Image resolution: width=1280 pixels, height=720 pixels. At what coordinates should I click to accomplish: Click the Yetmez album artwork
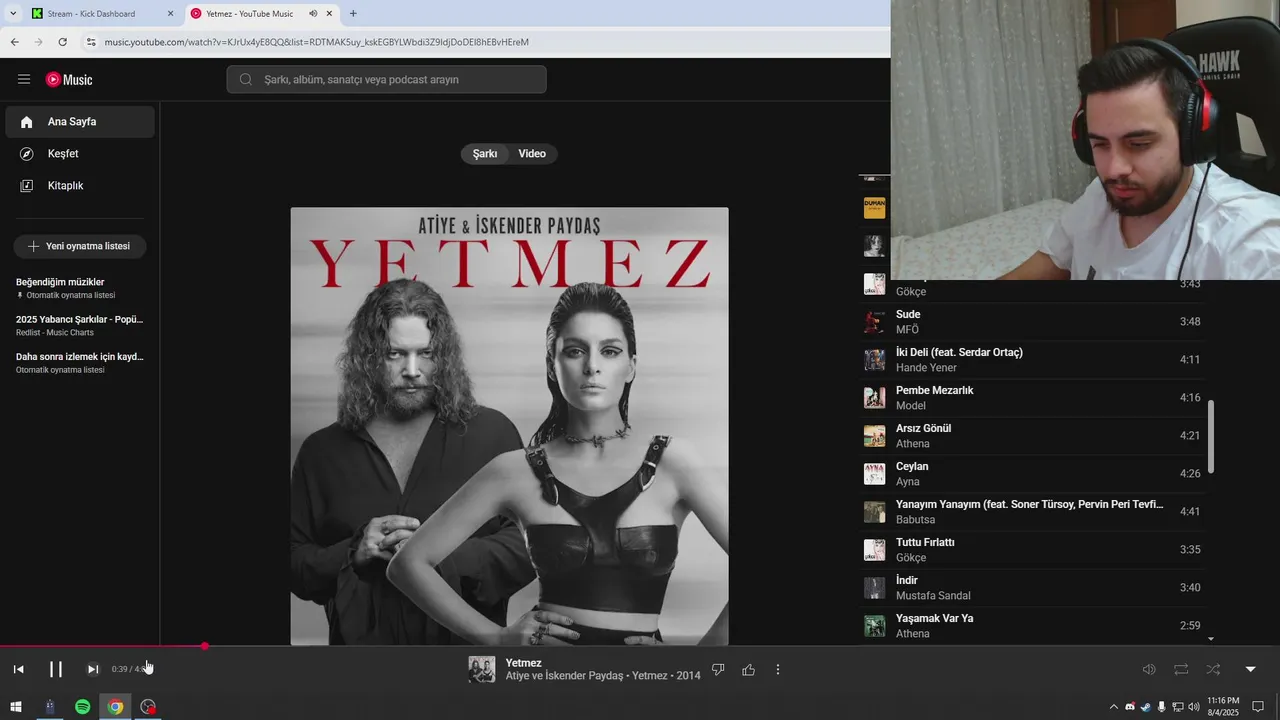point(509,426)
